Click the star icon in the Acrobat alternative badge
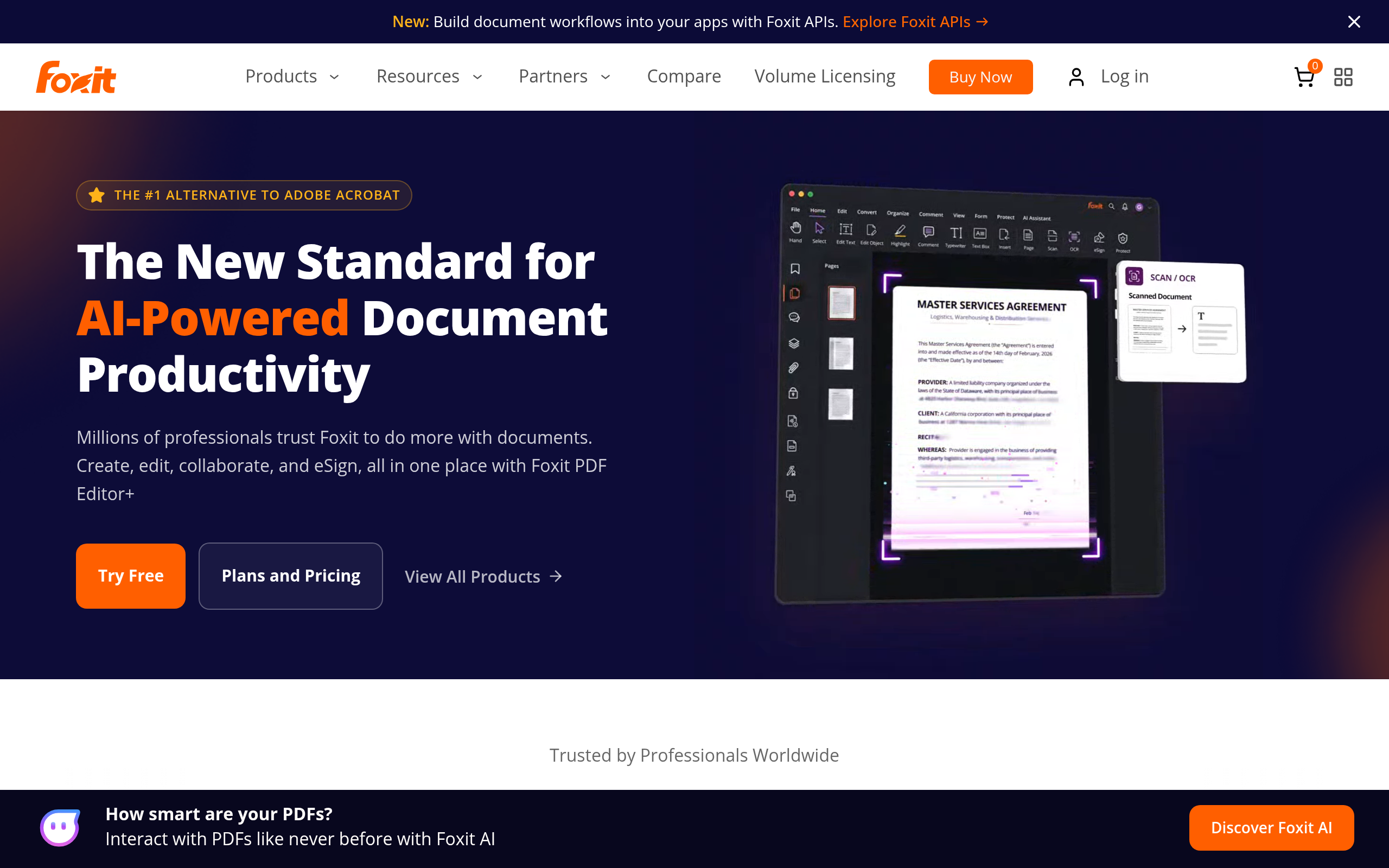The height and width of the screenshot is (868, 1389). [97, 195]
